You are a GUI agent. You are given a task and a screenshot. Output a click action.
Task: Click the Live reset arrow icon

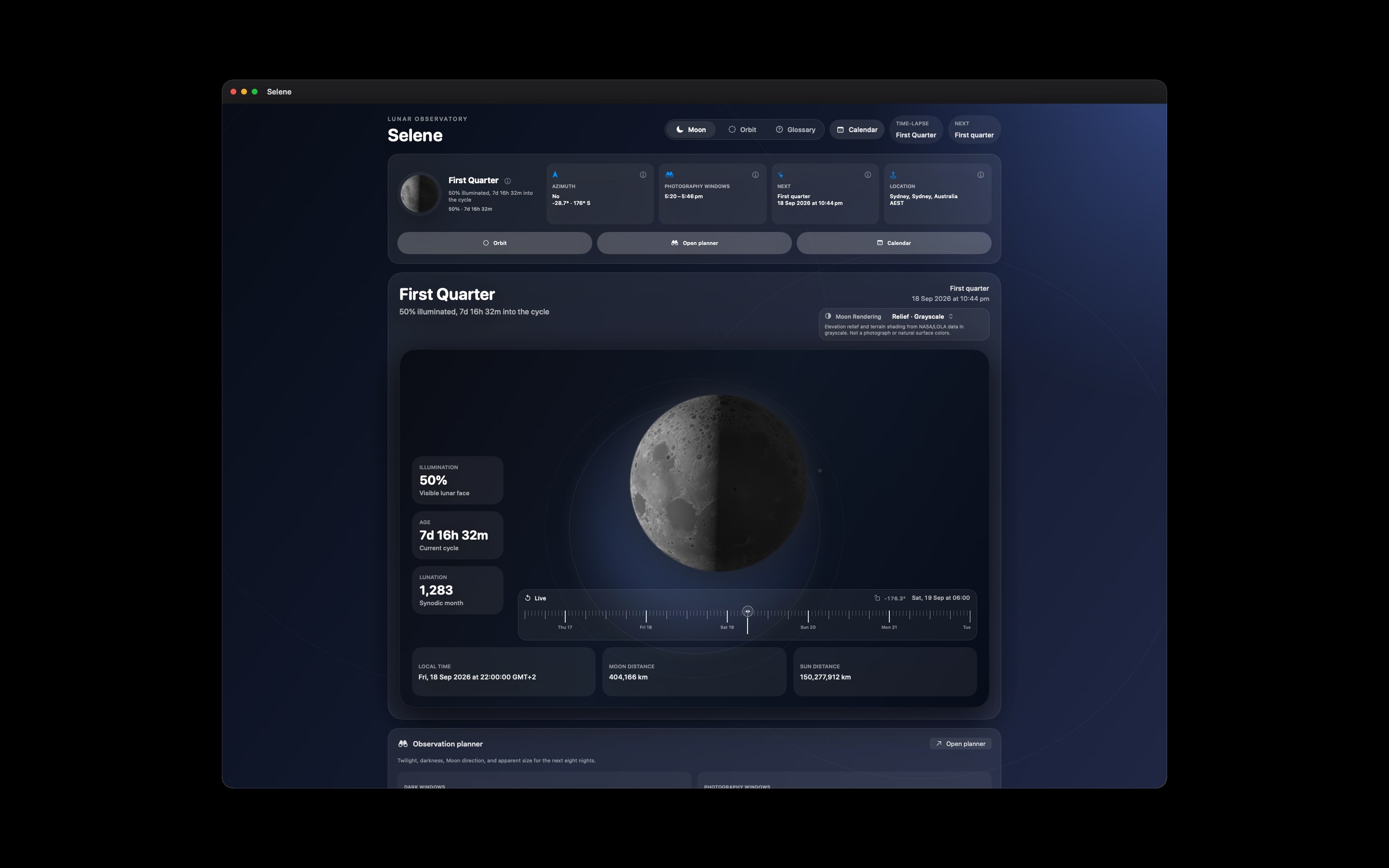click(x=528, y=597)
